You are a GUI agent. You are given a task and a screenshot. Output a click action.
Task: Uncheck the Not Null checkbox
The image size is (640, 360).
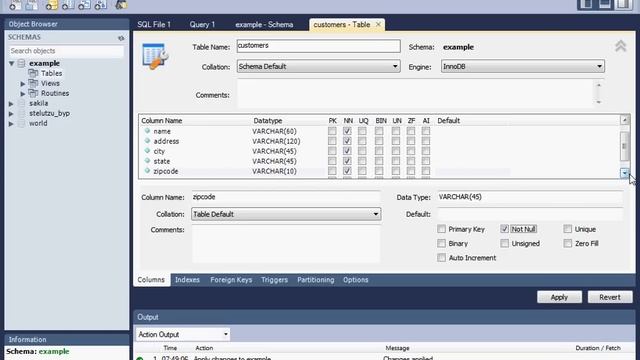pyautogui.click(x=504, y=229)
